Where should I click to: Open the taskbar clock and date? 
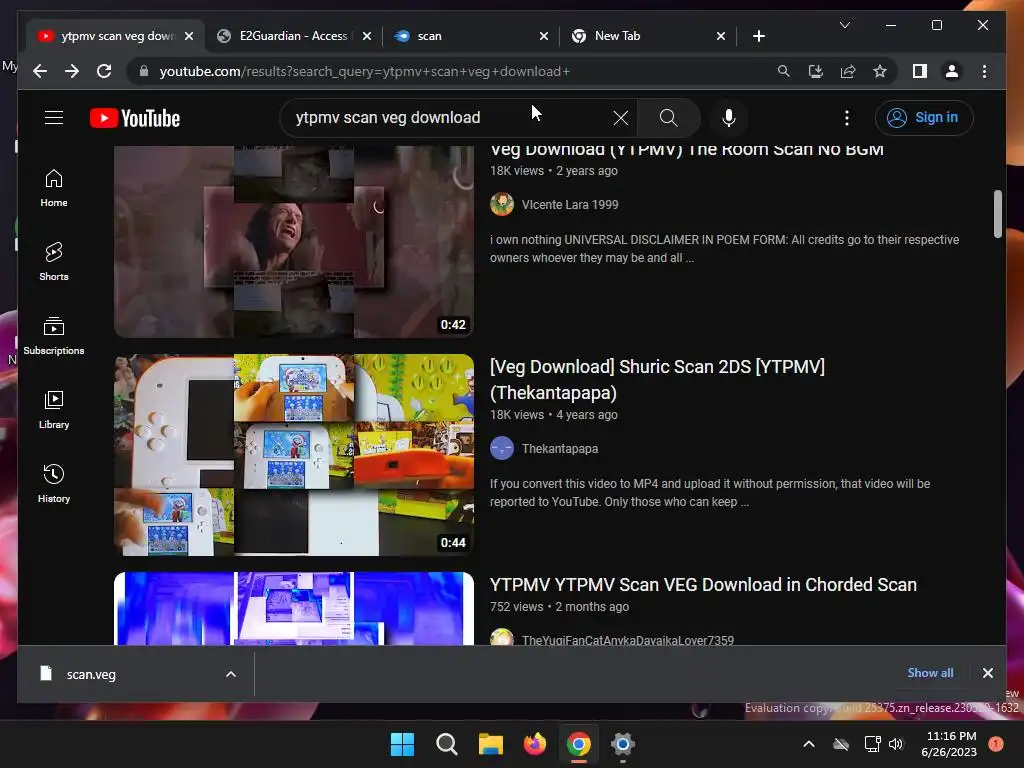tap(949, 744)
